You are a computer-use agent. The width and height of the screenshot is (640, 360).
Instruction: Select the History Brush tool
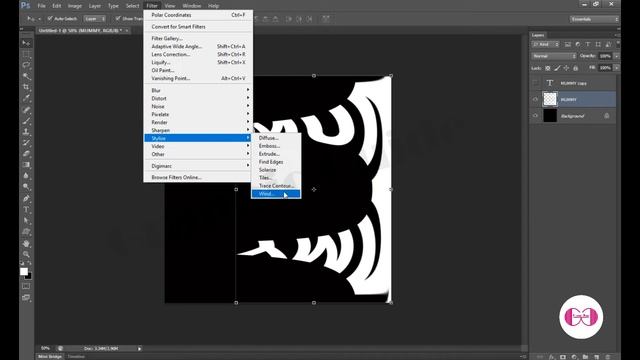click(26, 143)
